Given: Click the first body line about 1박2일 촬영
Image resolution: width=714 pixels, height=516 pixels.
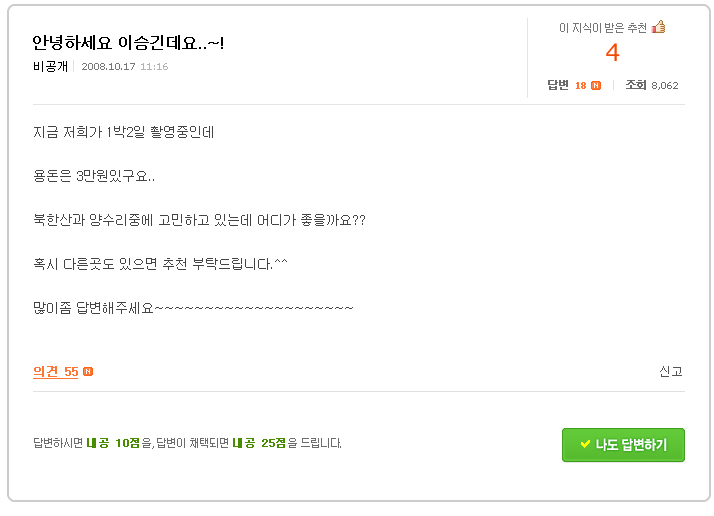Looking at the screenshot, I should click(123, 132).
